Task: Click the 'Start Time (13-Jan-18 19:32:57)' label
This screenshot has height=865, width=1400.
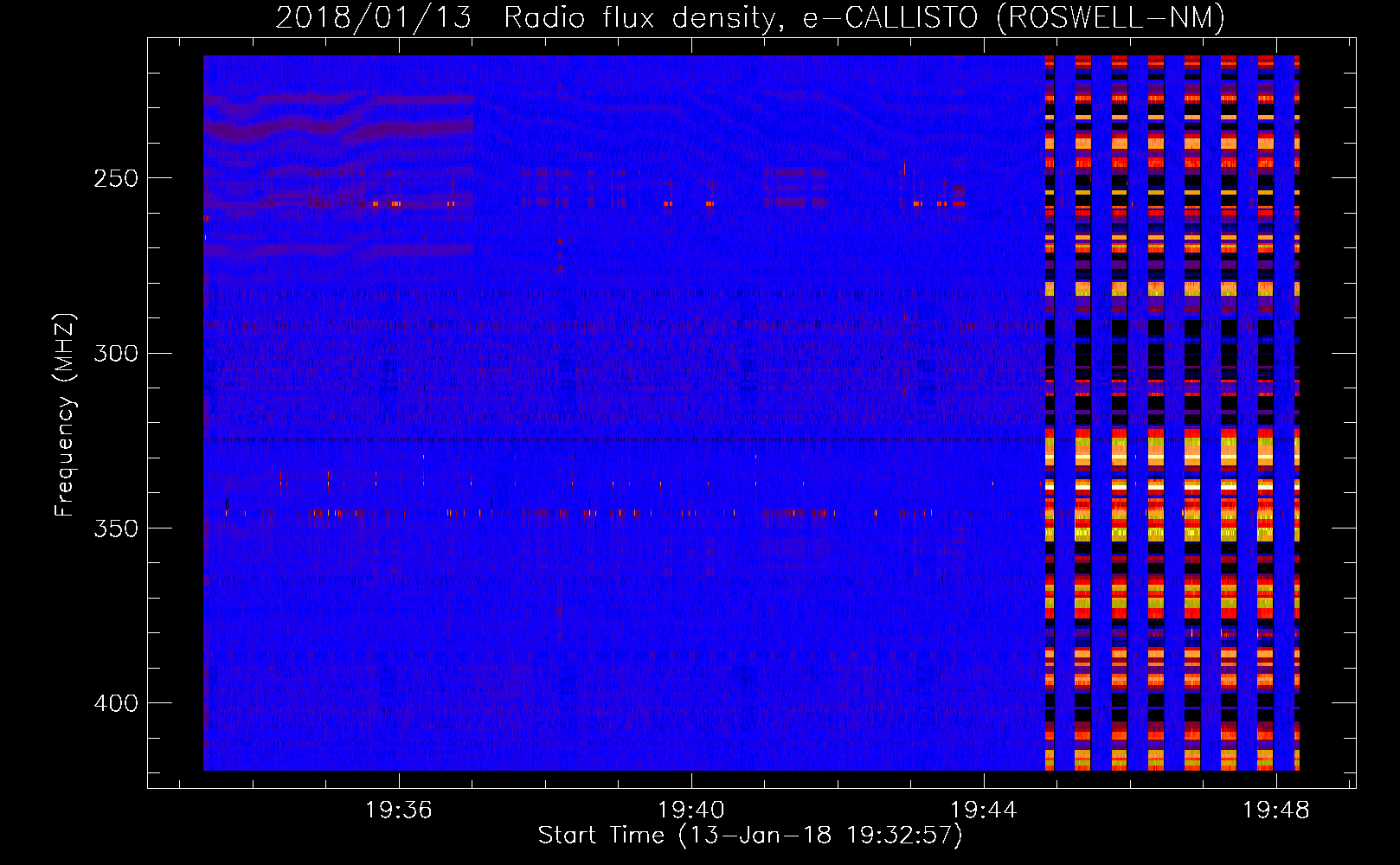Action: point(750,836)
